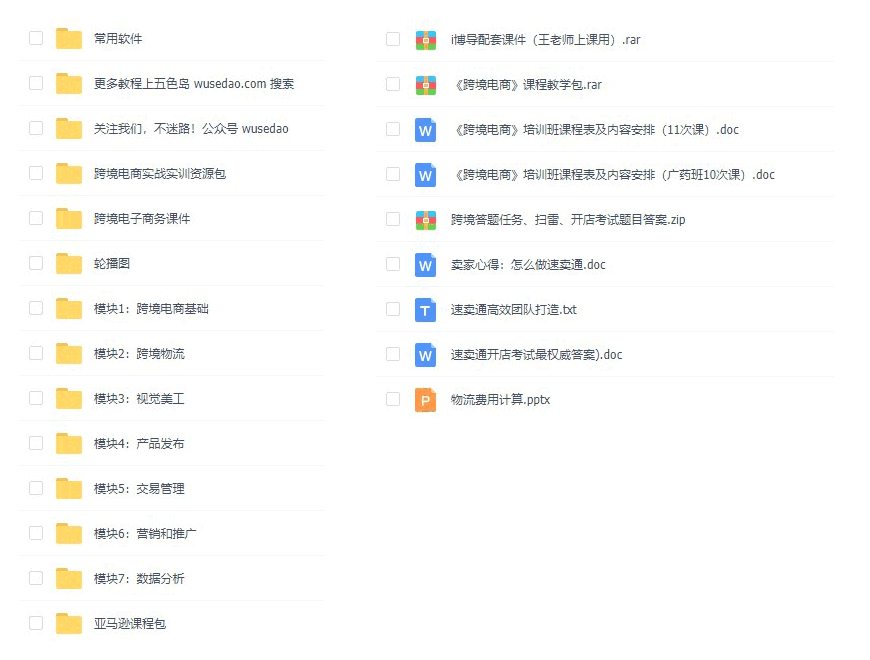870x660 pixels.
Task: Click text 跨境答题任务、扫雷、开店考试题目答案.zip
Action: (568, 220)
